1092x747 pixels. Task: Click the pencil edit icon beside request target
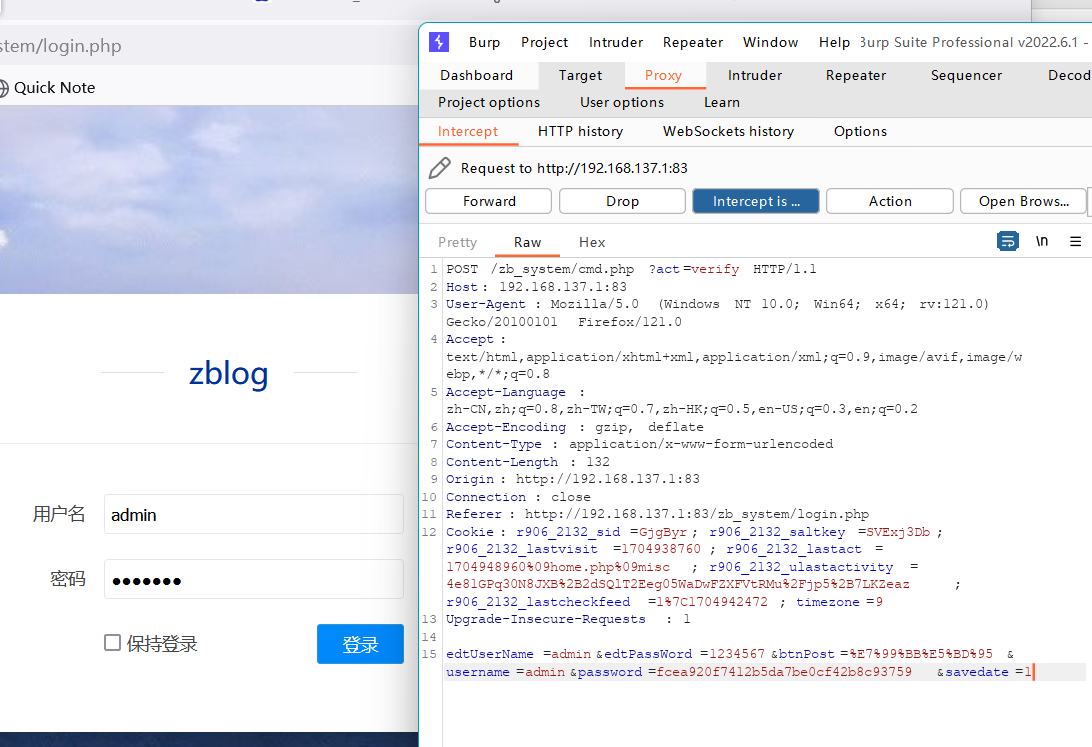point(439,168)
